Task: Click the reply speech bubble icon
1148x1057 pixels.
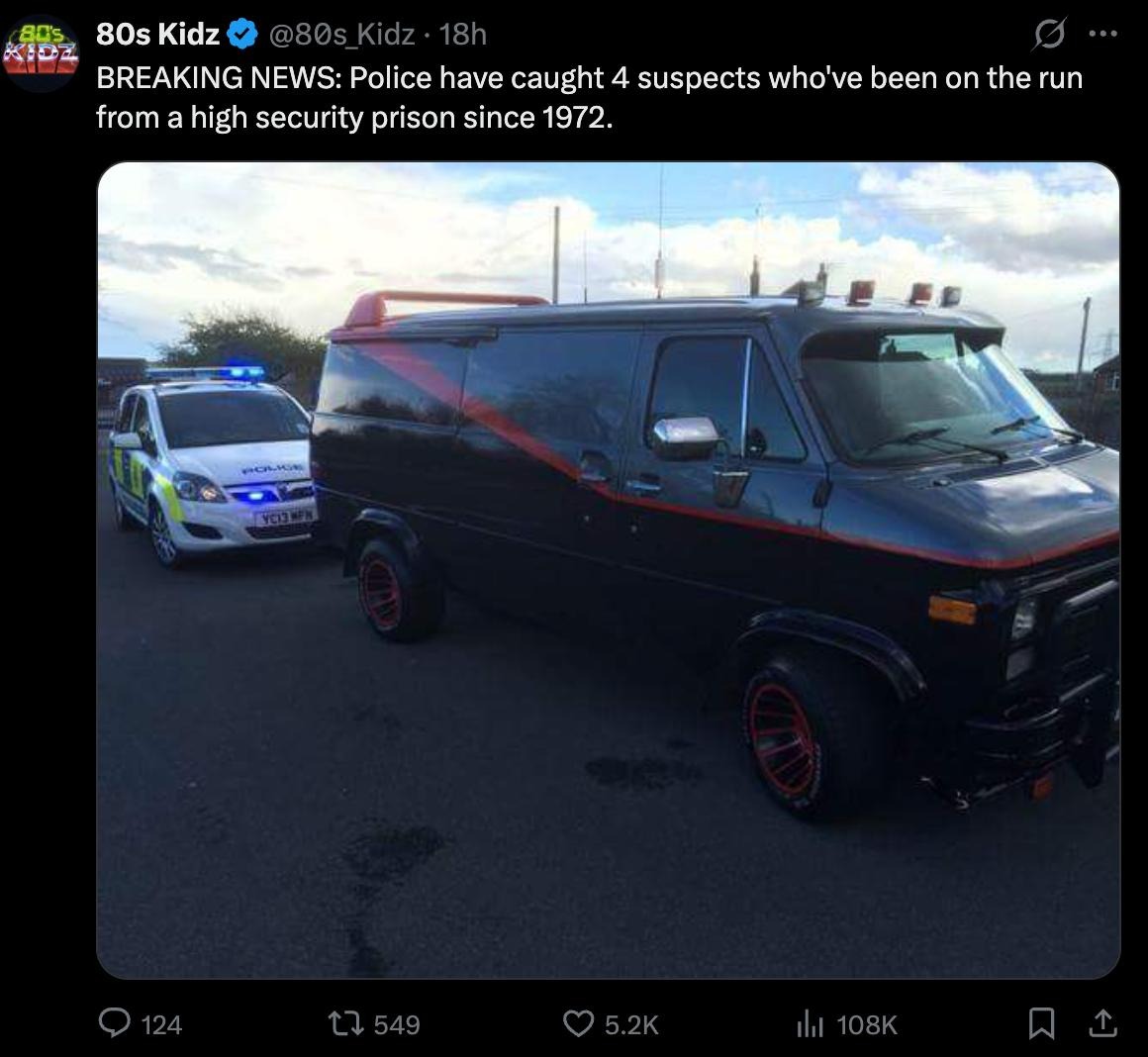Action: pos(114,1023)
